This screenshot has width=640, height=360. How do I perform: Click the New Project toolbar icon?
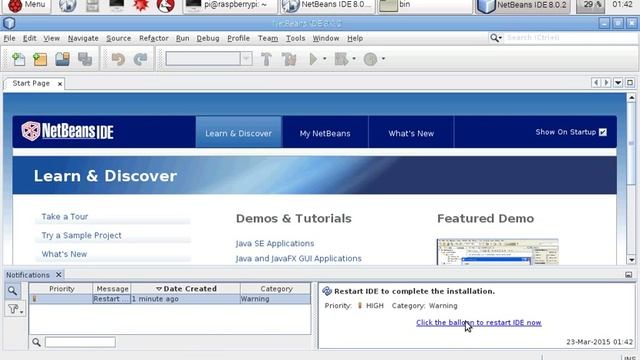pyautogui.click(x=40, y=59)
